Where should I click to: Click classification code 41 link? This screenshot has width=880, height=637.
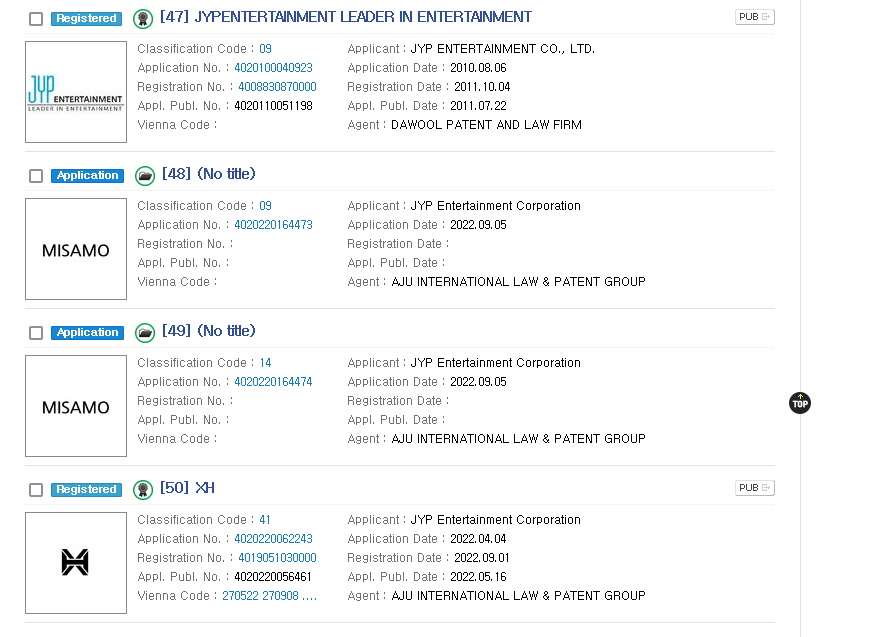click(265, 520)
